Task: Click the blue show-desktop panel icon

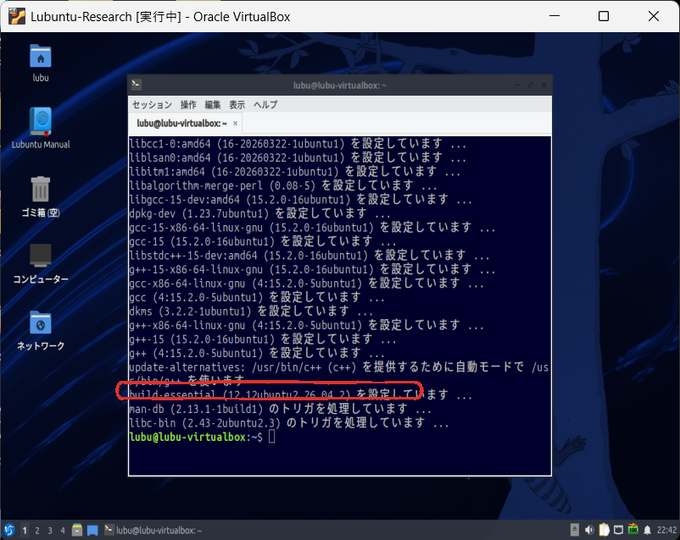Action: point(92,530)
